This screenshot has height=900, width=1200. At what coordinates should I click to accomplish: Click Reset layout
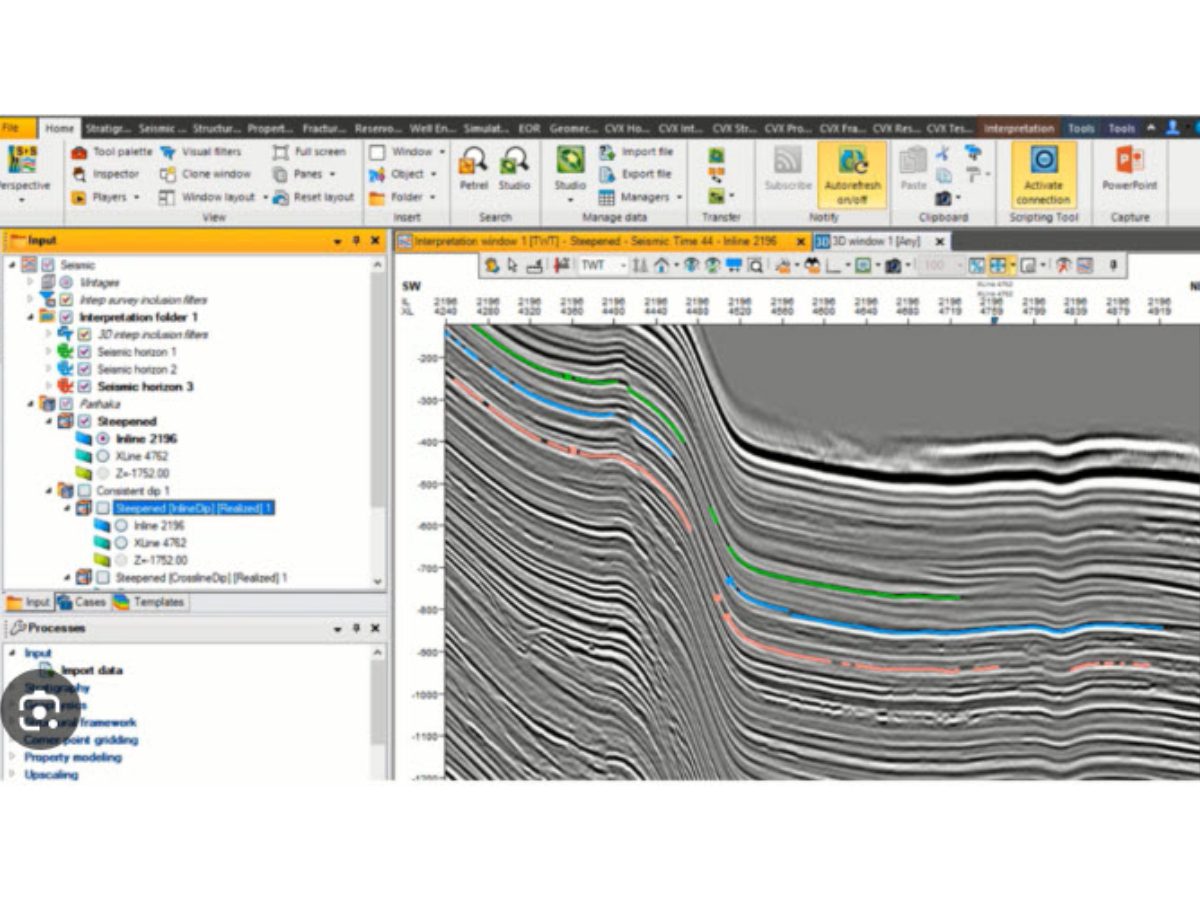(312, 197)
